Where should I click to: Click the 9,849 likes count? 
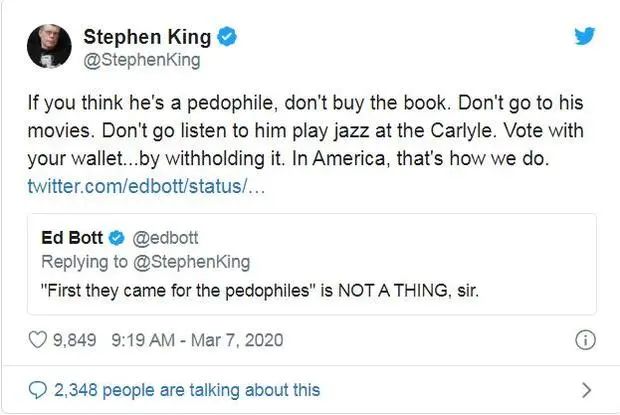pos(75,340)
